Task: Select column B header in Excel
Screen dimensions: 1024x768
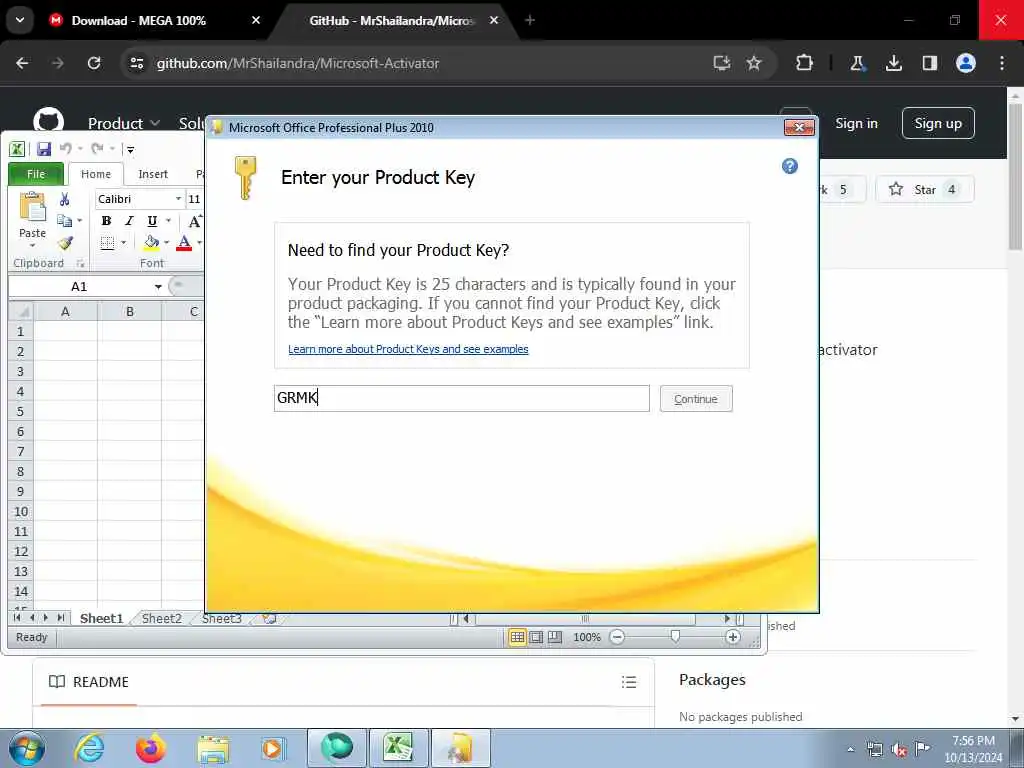Action: pyautogui.click(x=129, y=312)
